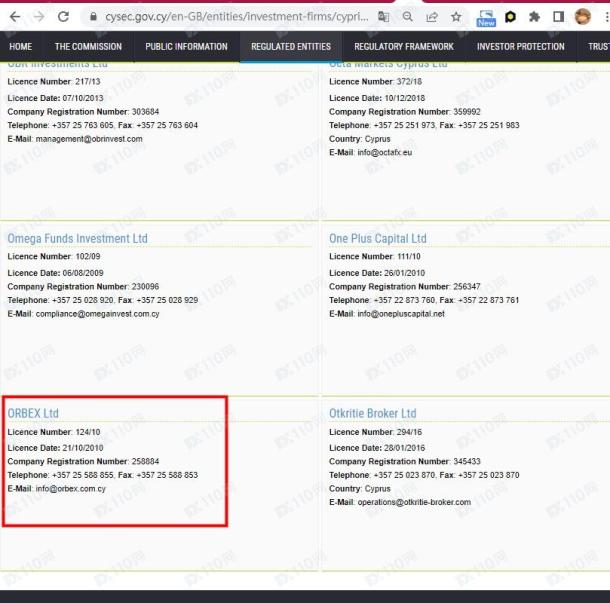Click the browser forward arrow
The width and height of the screenshot is (610, 603).
(39, 17)
